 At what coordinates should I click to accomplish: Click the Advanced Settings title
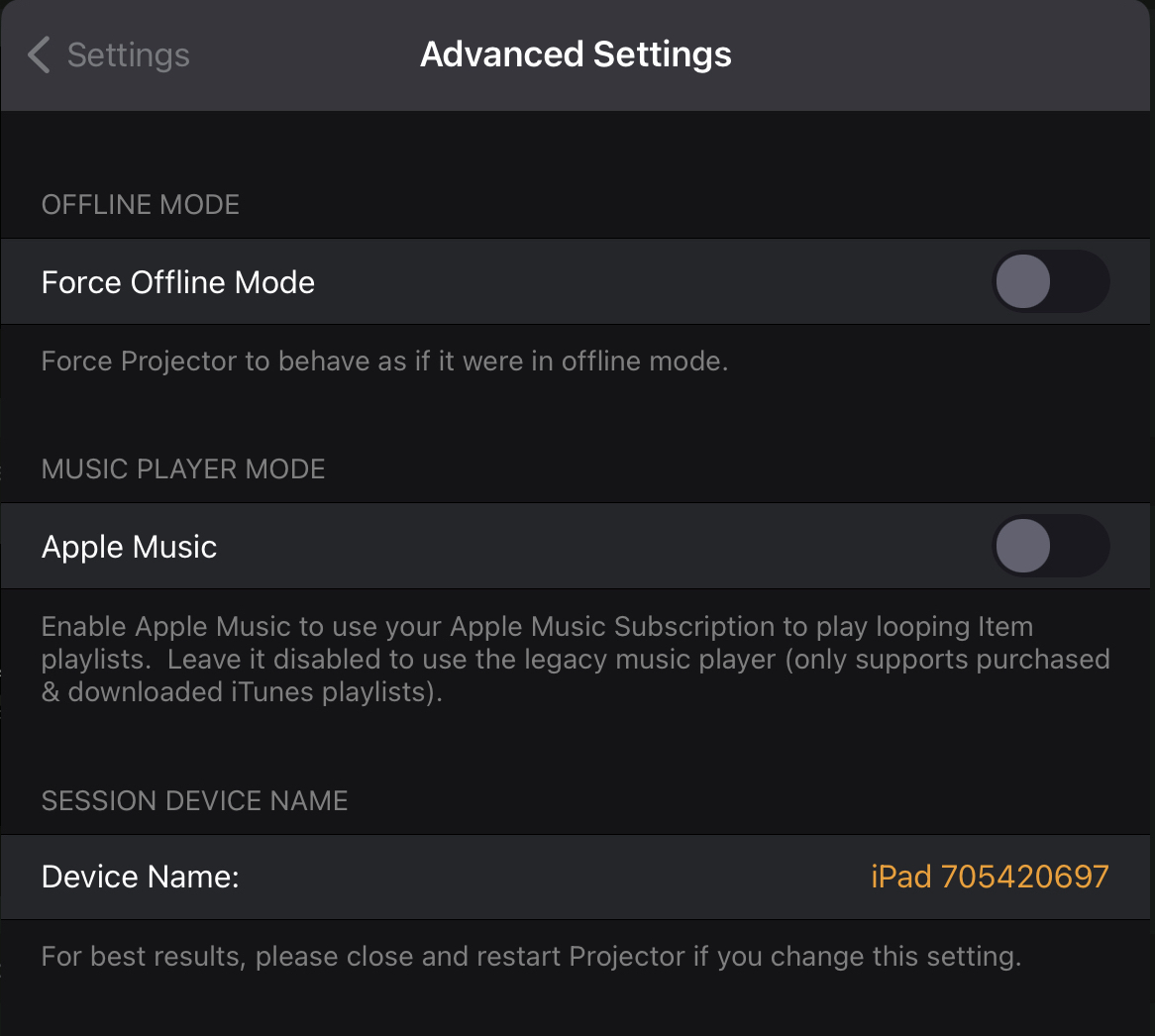click(576, 54)
